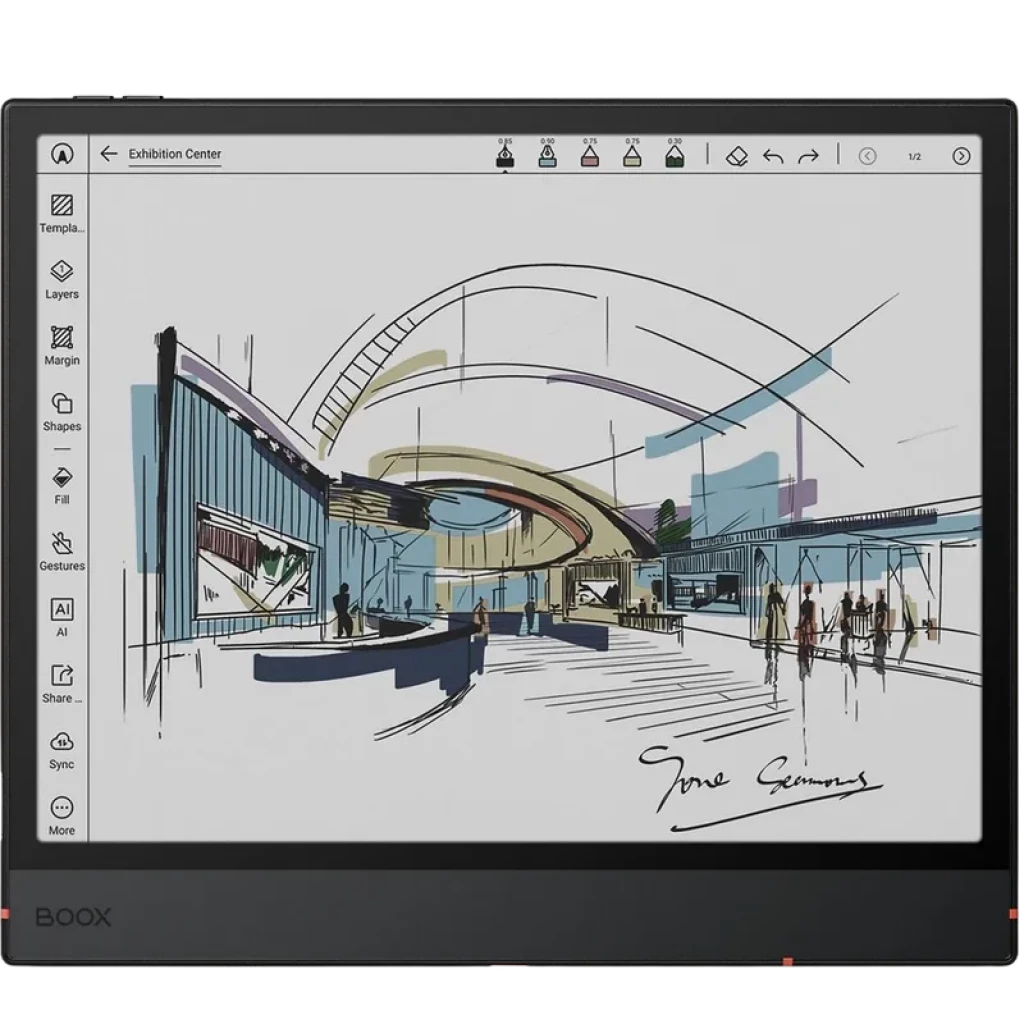Tap the circular navigation ball at top left
Viewport: 1024px width, 1024px height.
62,155
